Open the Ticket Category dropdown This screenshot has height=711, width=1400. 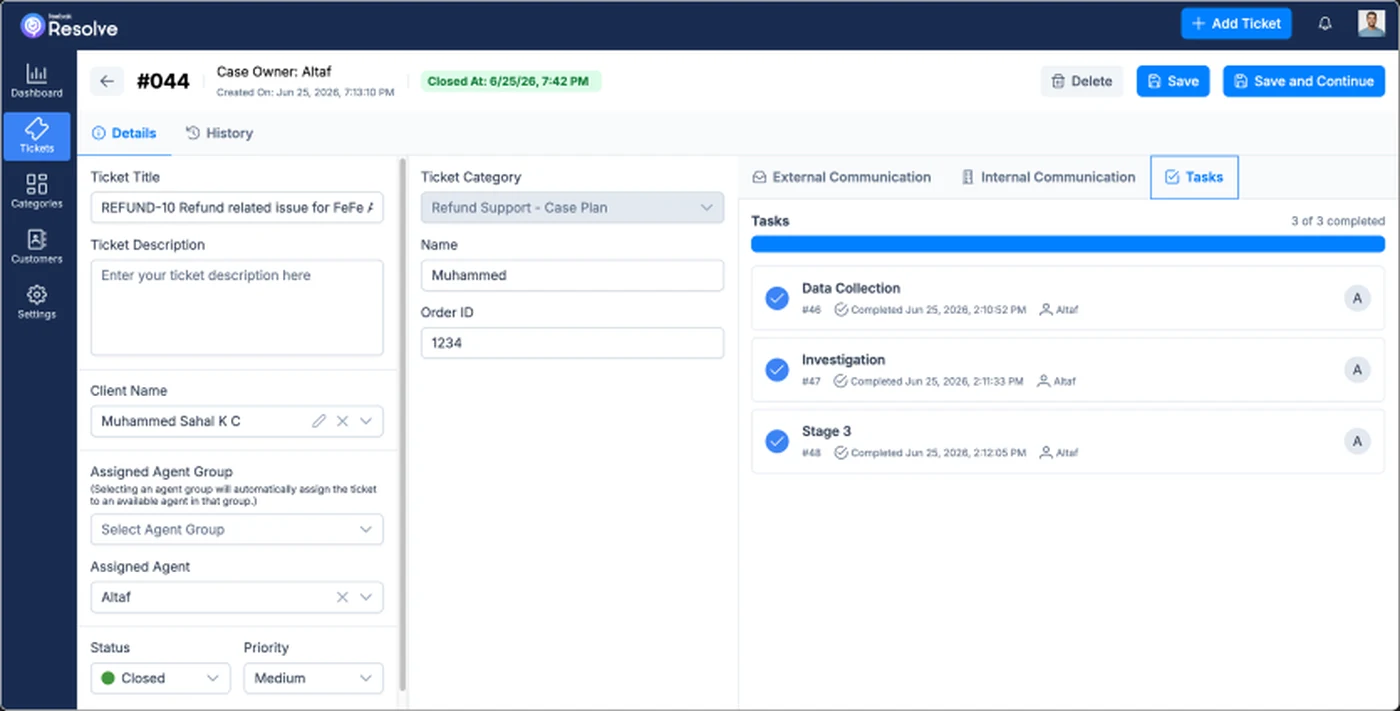pos(572,208)
